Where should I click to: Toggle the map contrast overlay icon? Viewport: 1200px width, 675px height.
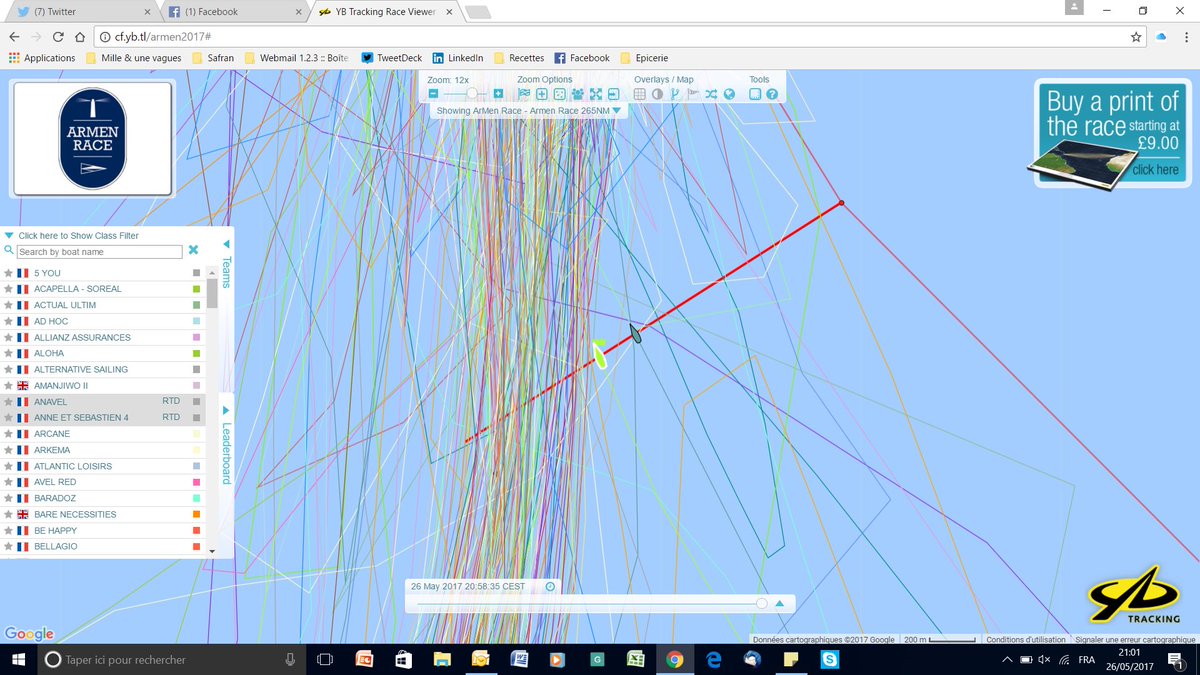click(656, 93)
